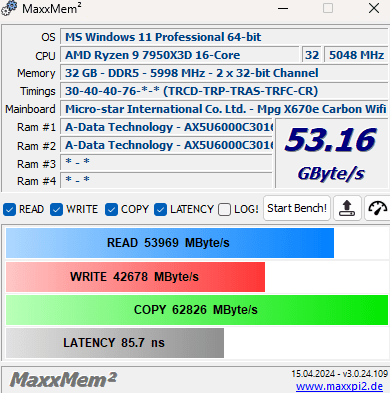Click the READ 53969 MByte/s bar
This screenshot has width=390, height=393.
click(x=170, y=243)
